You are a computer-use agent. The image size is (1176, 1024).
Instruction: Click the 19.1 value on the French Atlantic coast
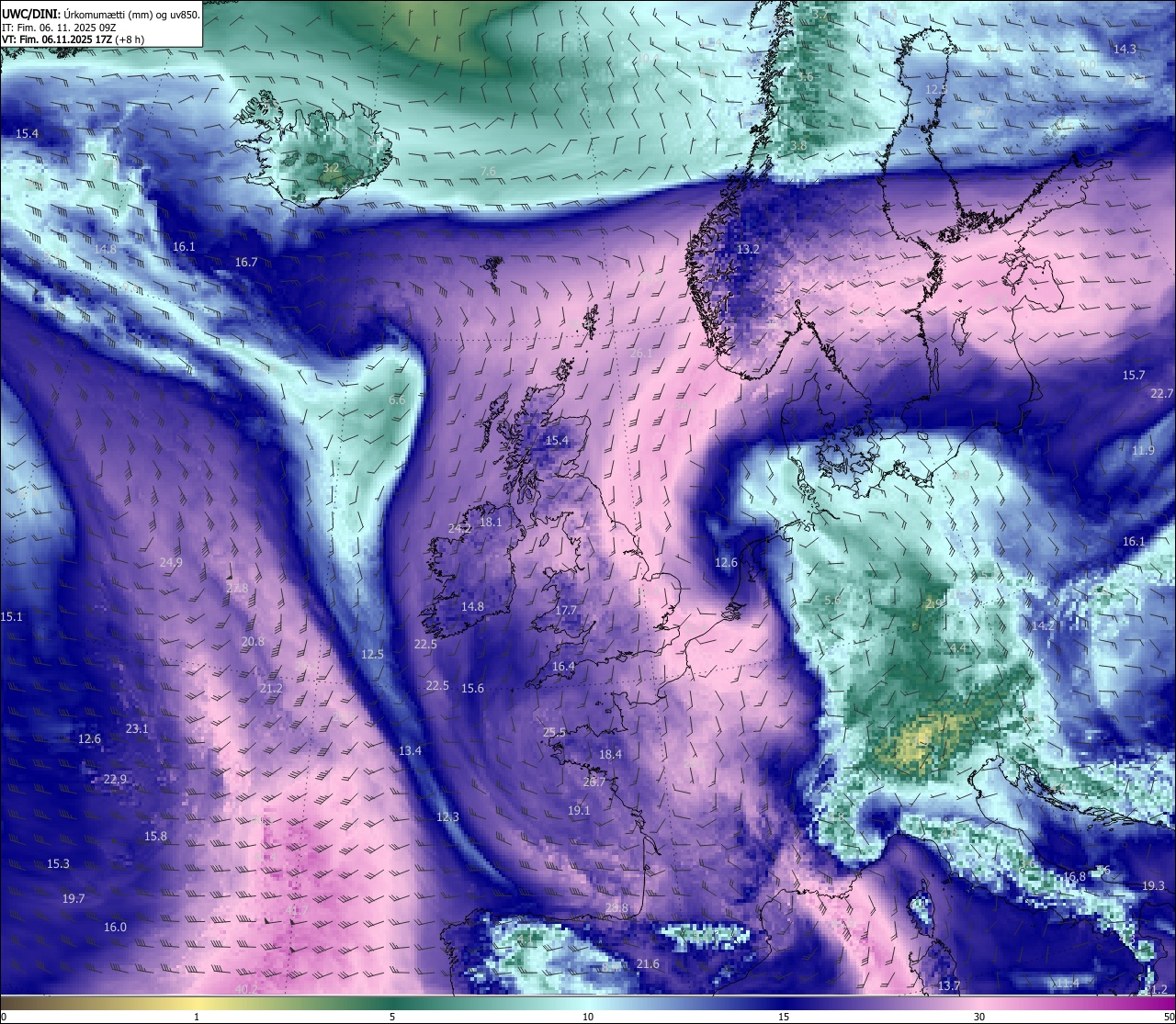pos(578,811)
